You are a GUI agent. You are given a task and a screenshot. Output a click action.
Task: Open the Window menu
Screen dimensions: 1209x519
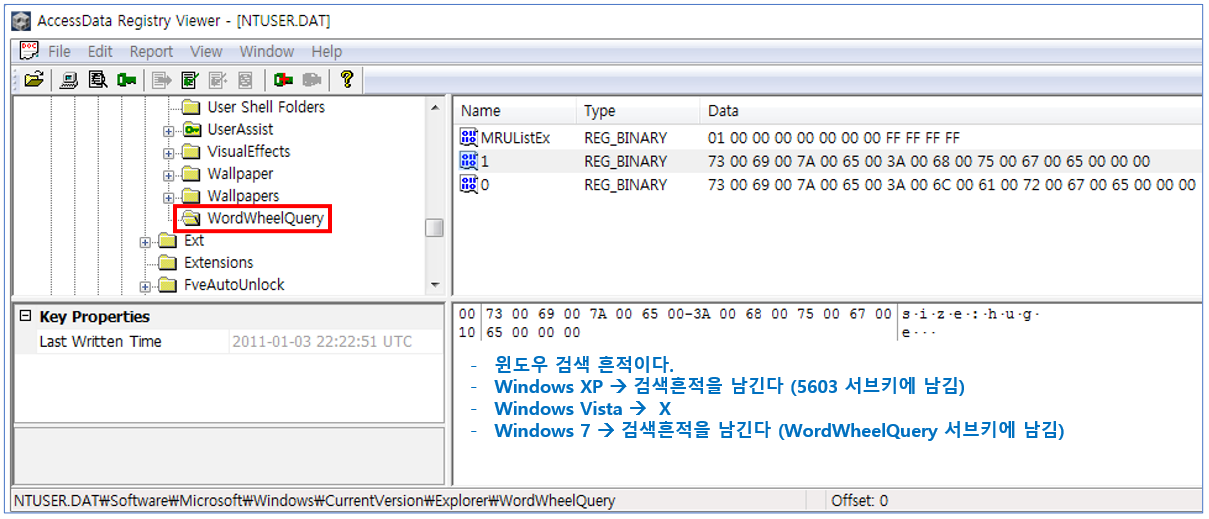click(x=267, y=51)
